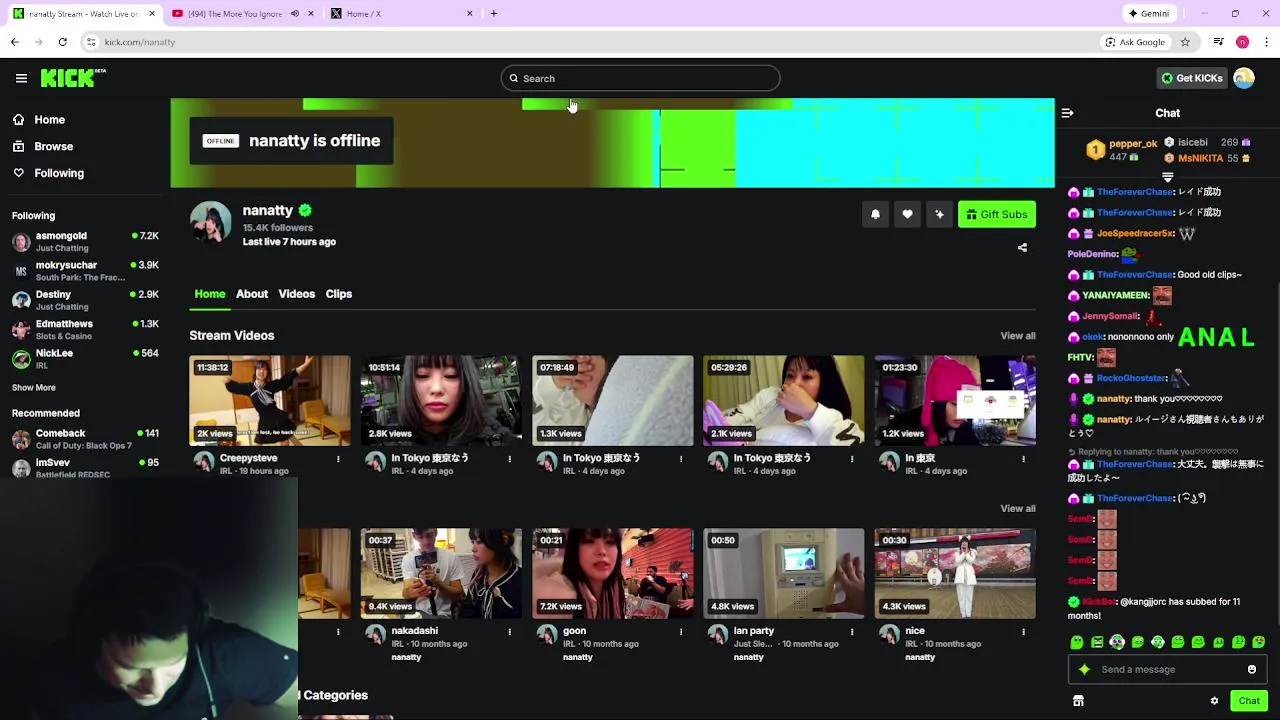Switch to the Videos tab
Viewport: 1280px width, 720px height.
296,294
